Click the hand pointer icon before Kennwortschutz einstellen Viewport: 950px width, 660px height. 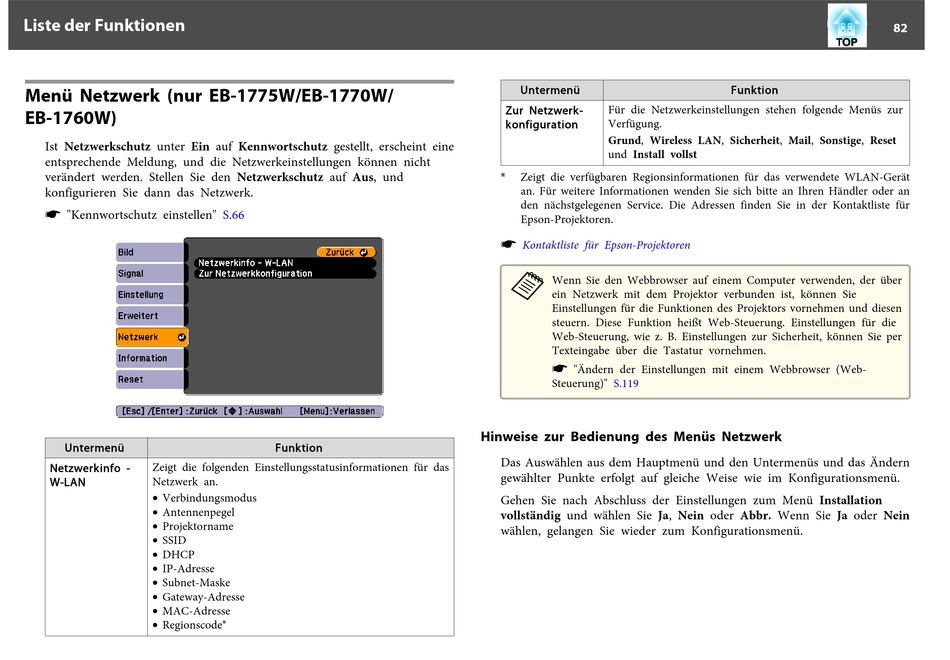tap(53, 215)
